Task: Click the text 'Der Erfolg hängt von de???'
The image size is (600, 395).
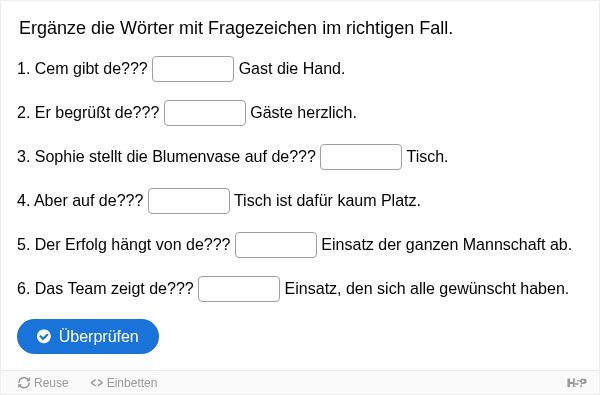Action: pos(132,244)
